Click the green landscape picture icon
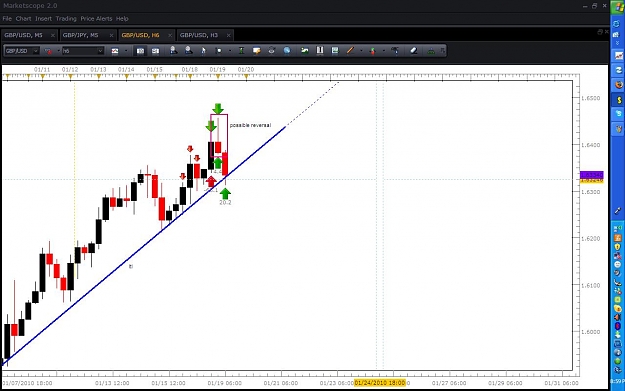 pos(305,51)
